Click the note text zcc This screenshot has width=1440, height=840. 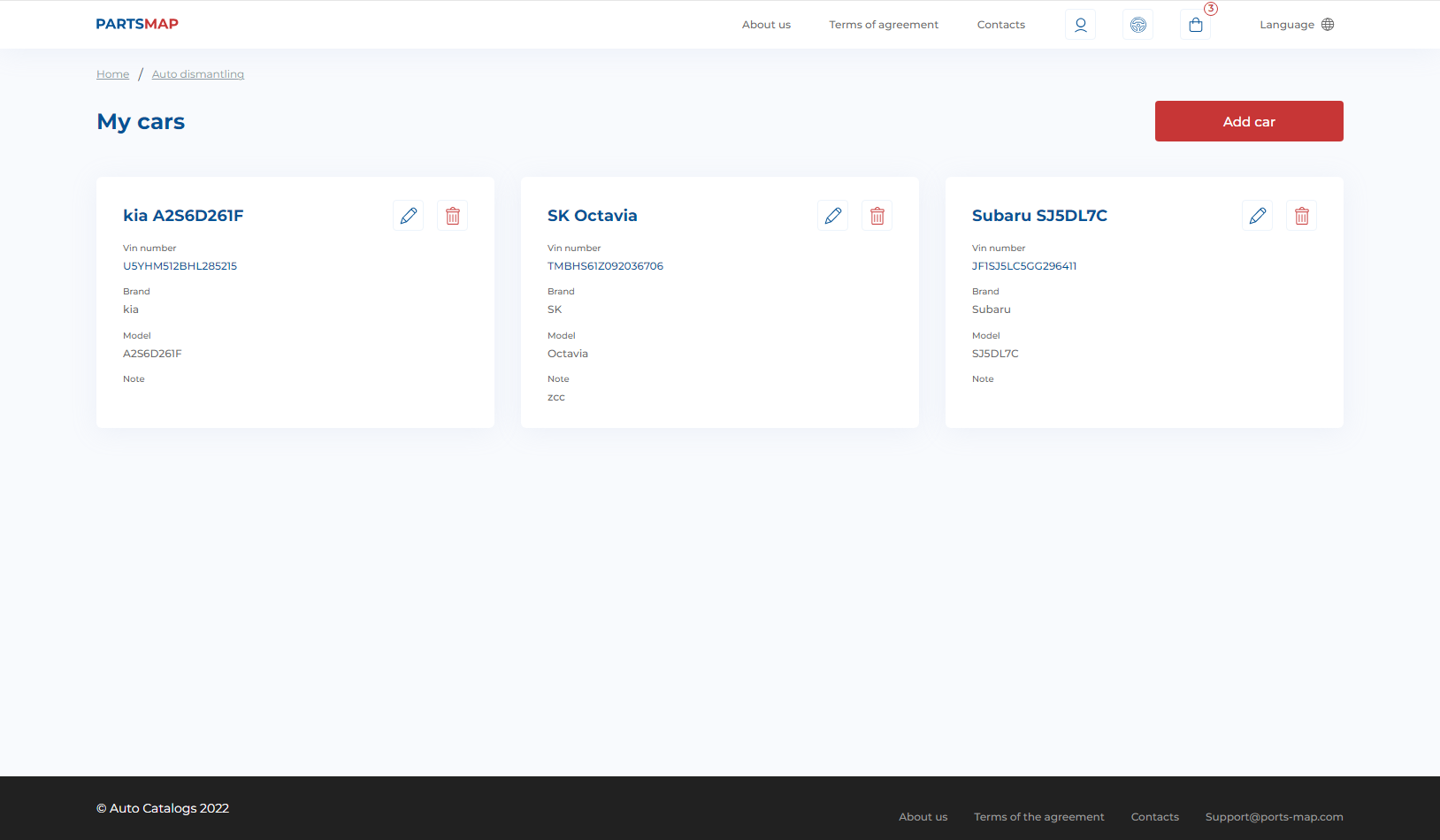[555, 398]
